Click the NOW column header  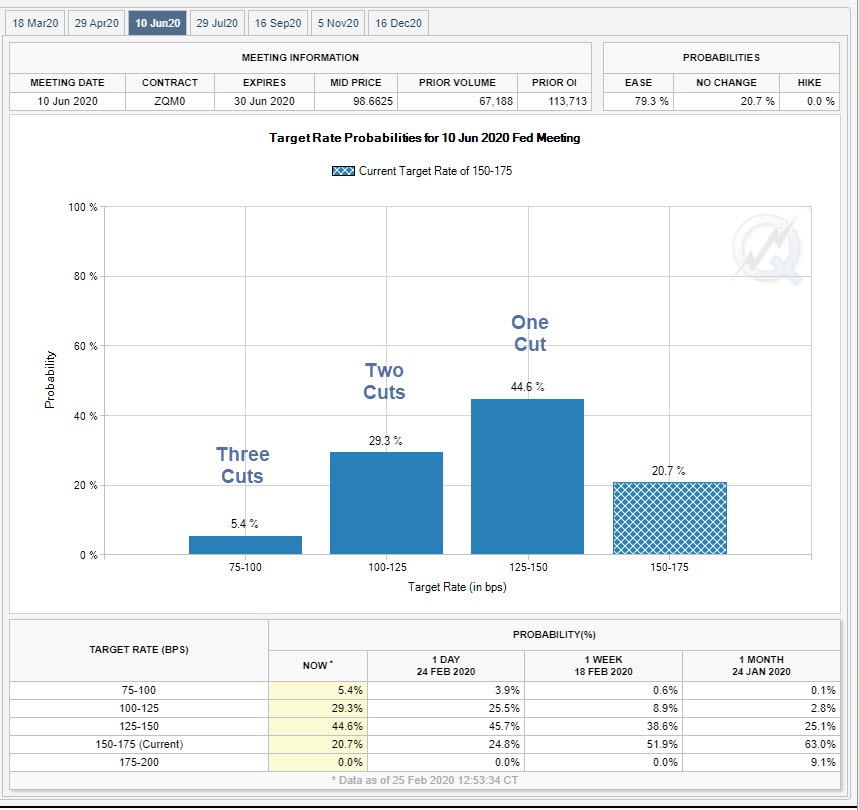pyautogui.click(x=317, y=665)
